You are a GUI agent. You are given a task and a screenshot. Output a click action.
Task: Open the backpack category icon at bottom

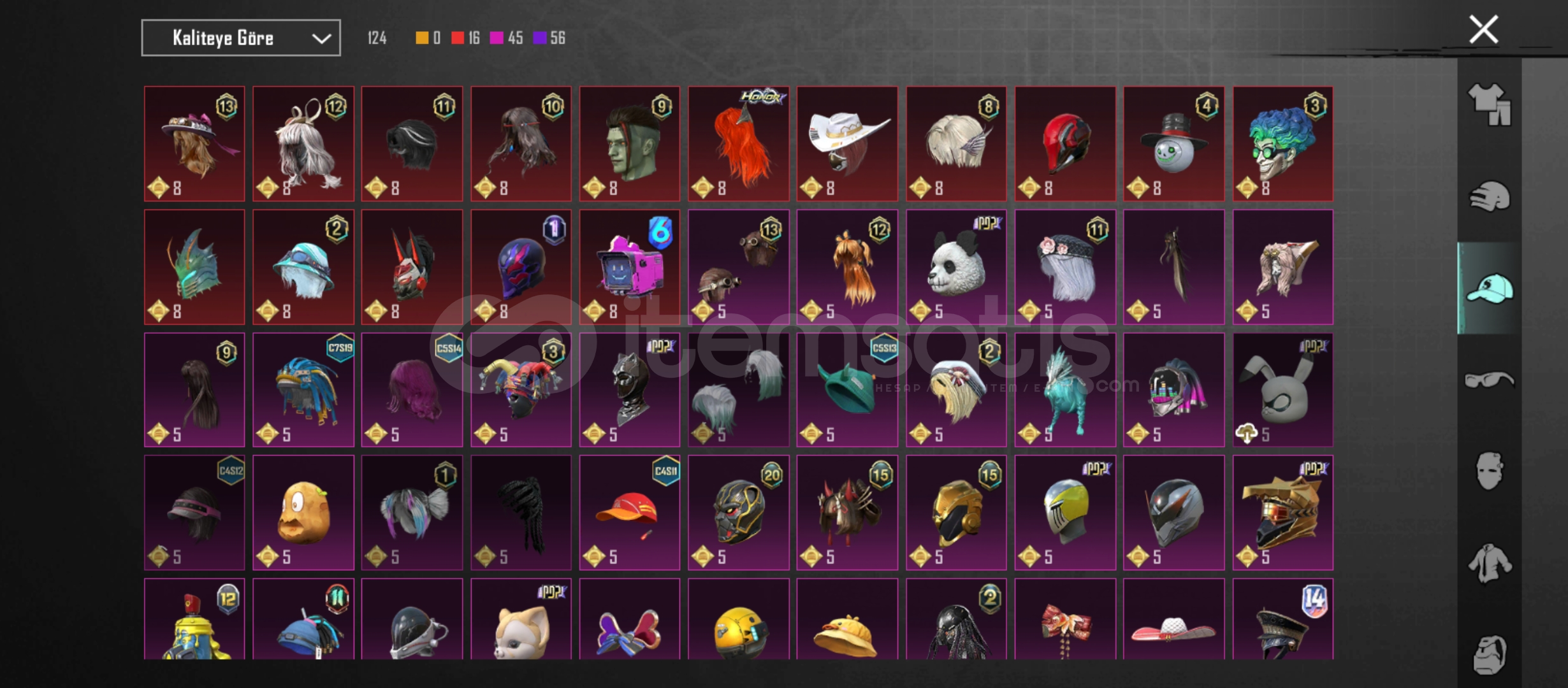pyautogui.click(x=1490, y=655)
